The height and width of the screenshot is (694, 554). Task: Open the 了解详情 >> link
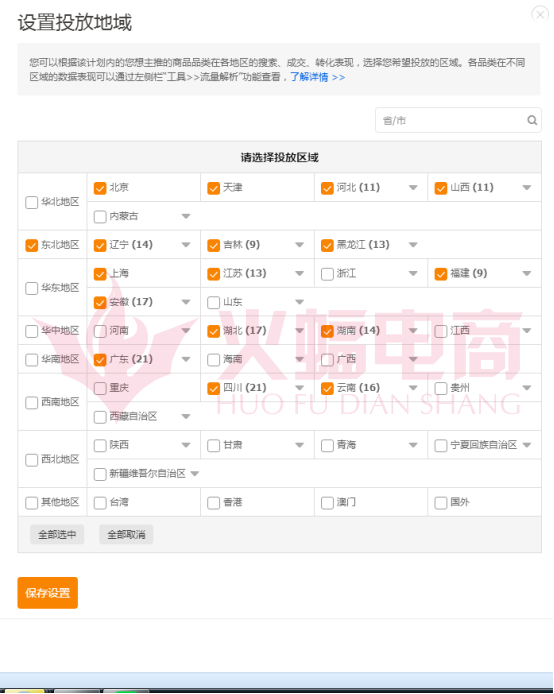pos(317,77)
